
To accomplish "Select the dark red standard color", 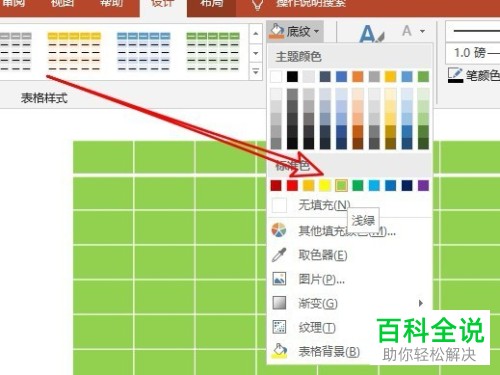I will (276, 185).
